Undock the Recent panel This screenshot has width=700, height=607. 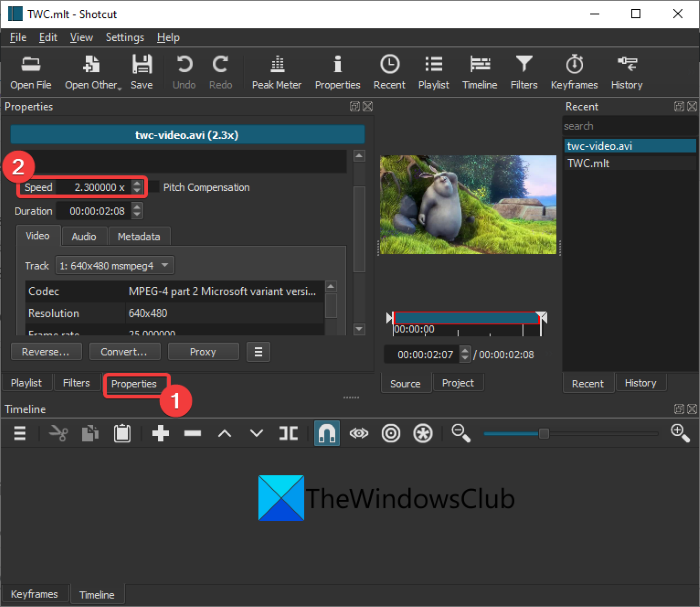pyautogui.click(x=679, y=106)
